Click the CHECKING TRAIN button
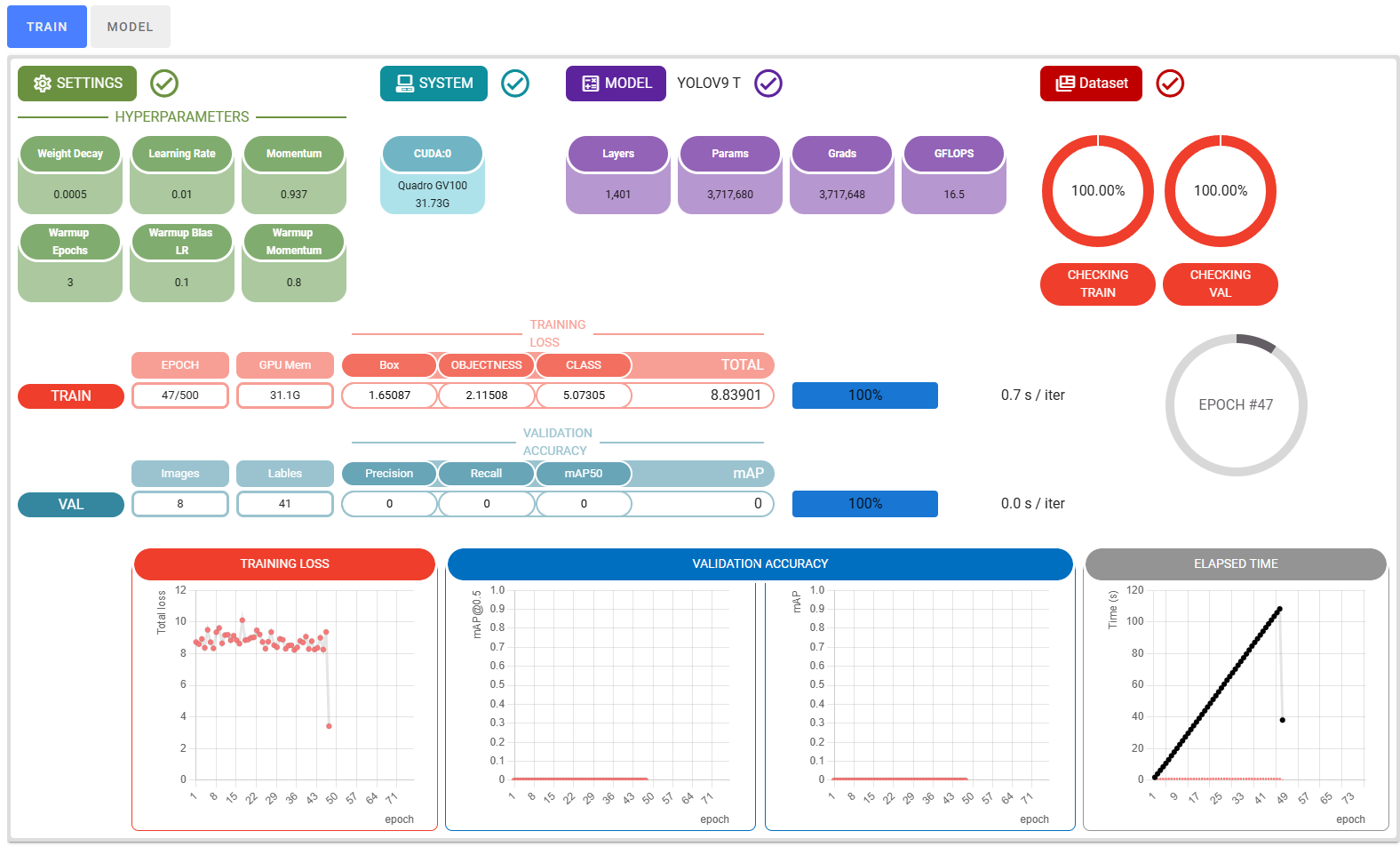This screenshot has height=847, width=1400. pyautogui.click(x=1098, y=284)
